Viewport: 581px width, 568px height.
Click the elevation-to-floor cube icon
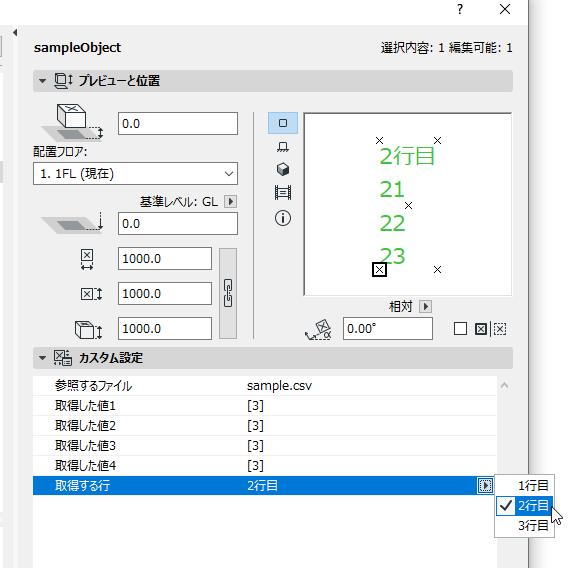[72, 122]
